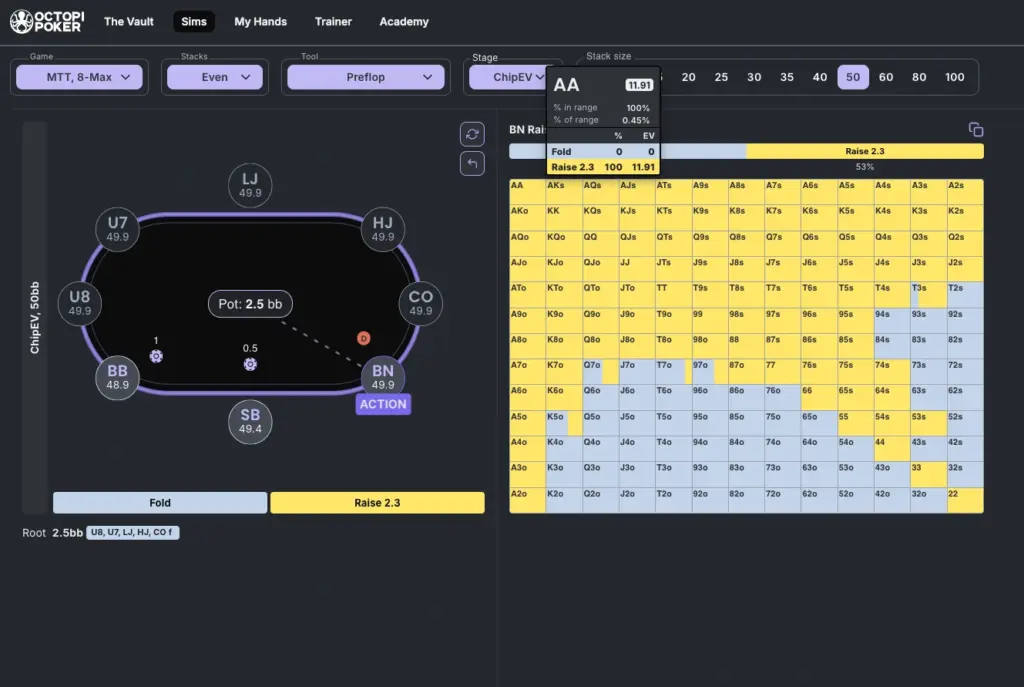Select the KK hand cell
Screen dimensions: 1024x687
pos(564,217)
